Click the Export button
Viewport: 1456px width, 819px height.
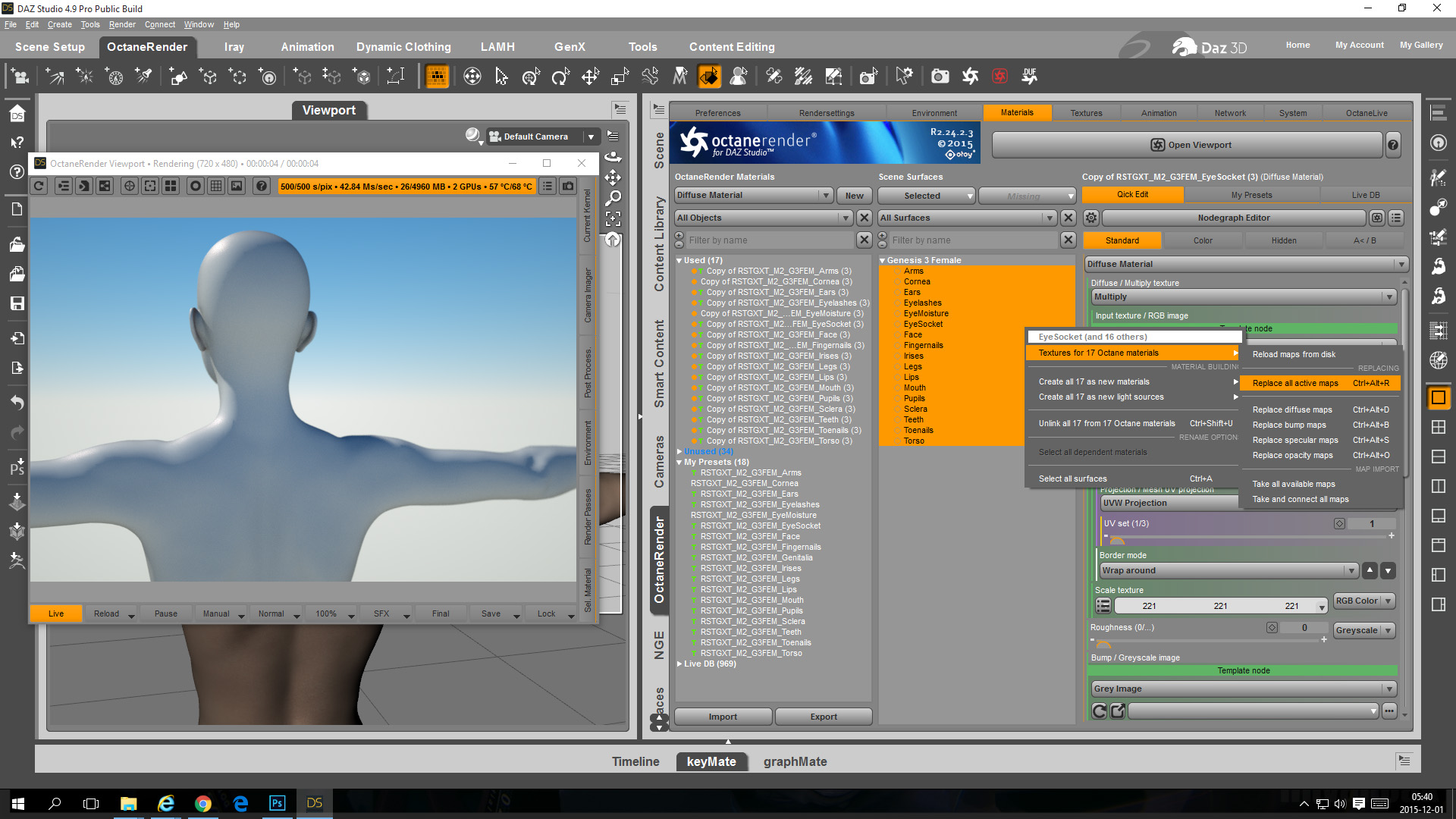point(823,717)
